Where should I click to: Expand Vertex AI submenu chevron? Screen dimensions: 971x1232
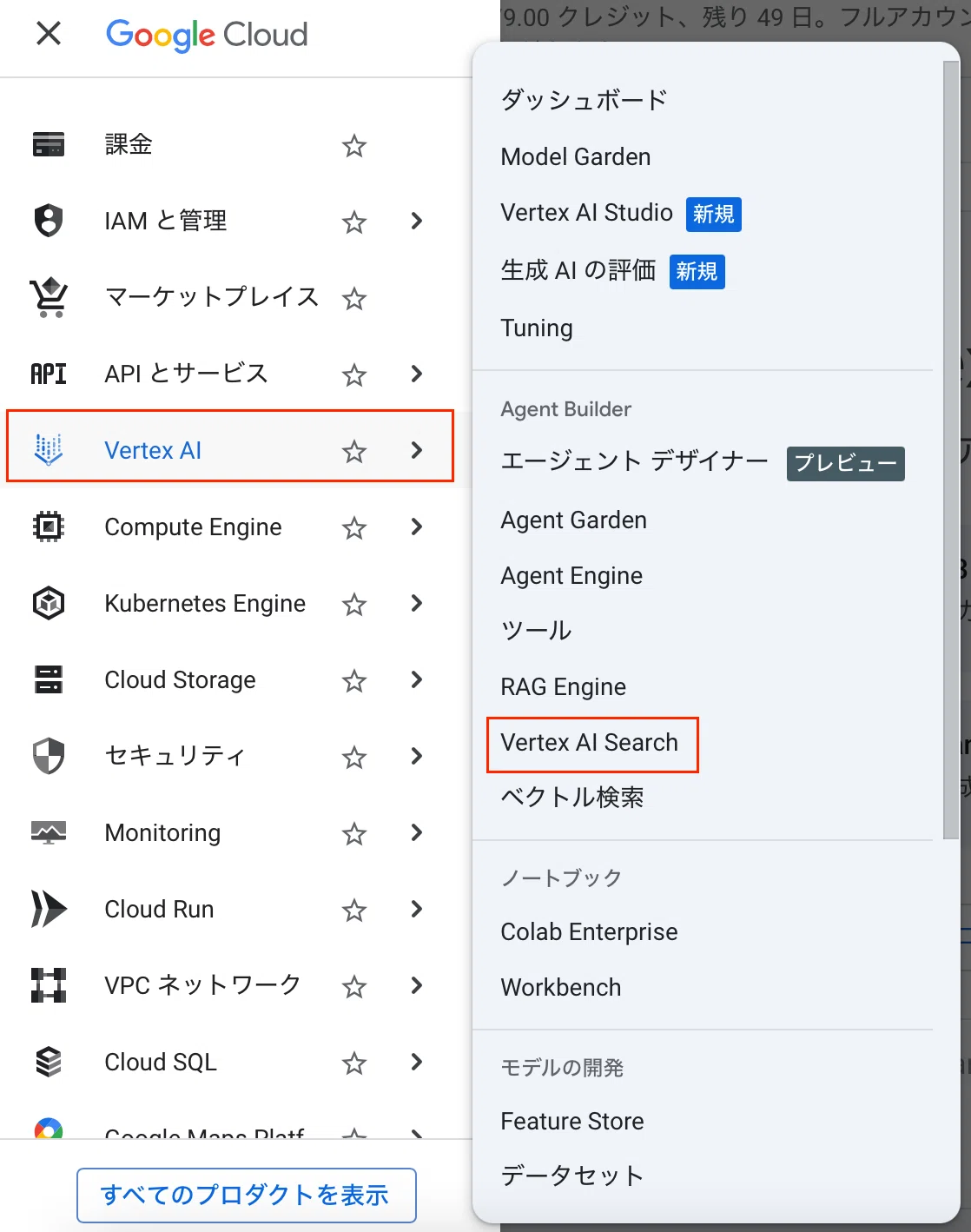pos(417,450)
